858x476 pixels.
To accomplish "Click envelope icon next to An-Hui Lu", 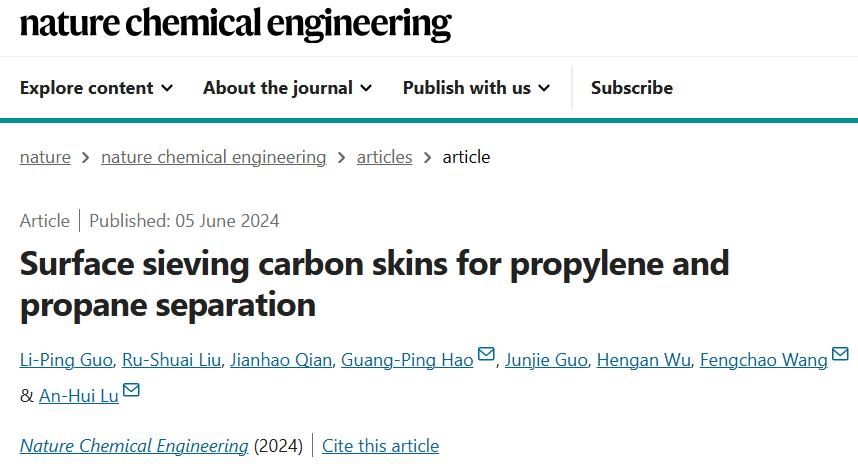I will (x=131, y=391).
